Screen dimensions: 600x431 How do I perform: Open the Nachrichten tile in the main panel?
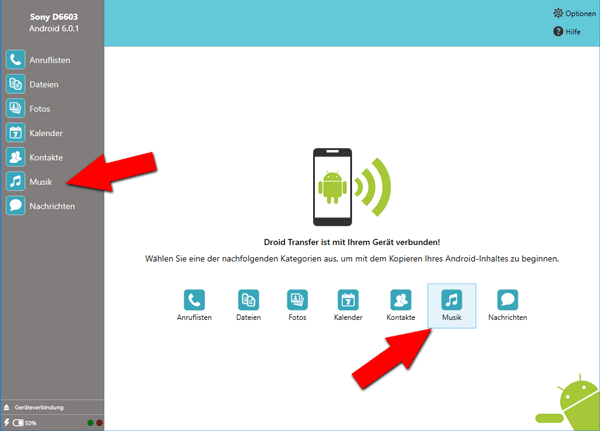(x=507, y=305)
